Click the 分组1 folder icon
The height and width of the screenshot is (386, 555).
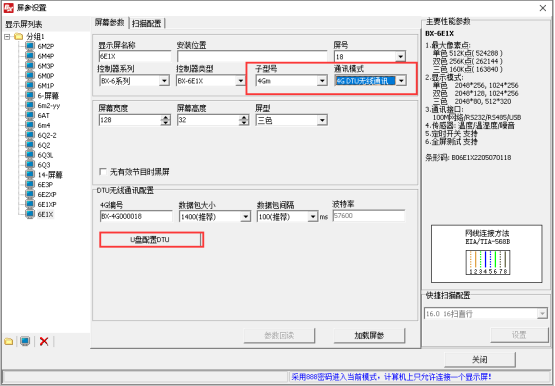(19, 36)
